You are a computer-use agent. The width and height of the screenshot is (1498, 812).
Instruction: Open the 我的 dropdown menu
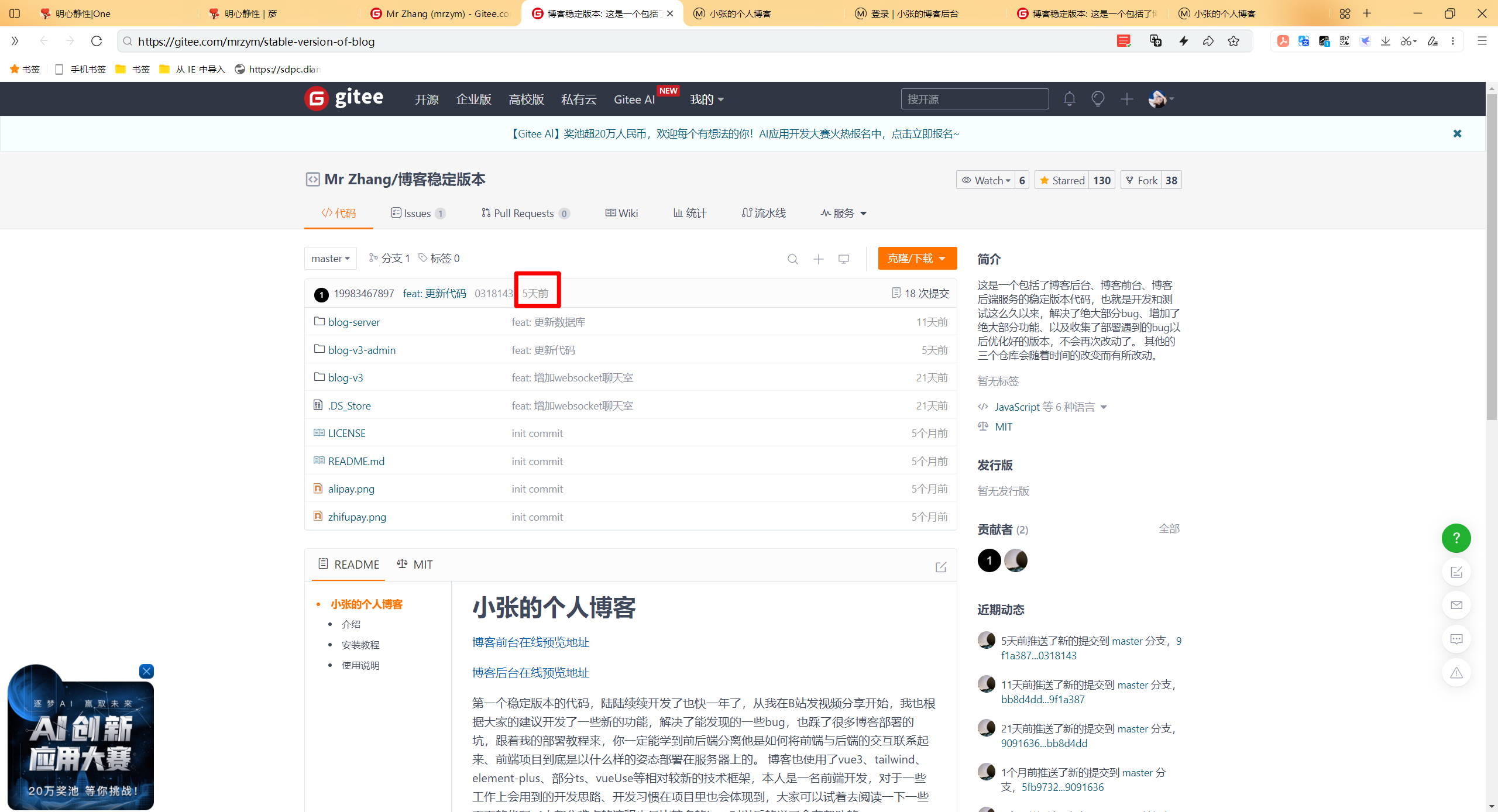(707, 99)
